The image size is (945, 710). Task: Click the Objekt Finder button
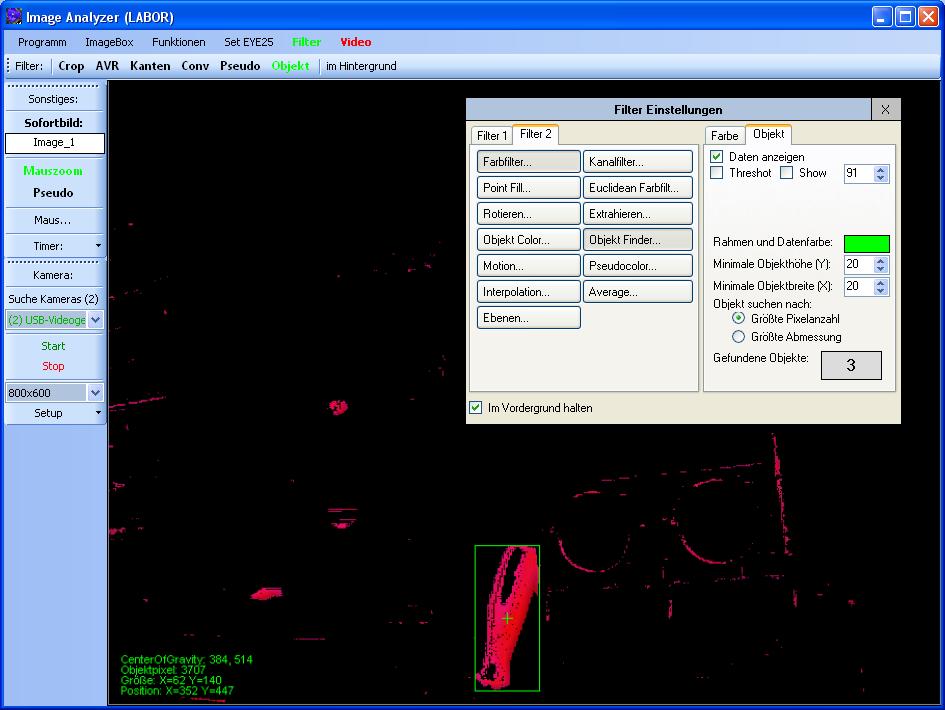coord(637,240)
